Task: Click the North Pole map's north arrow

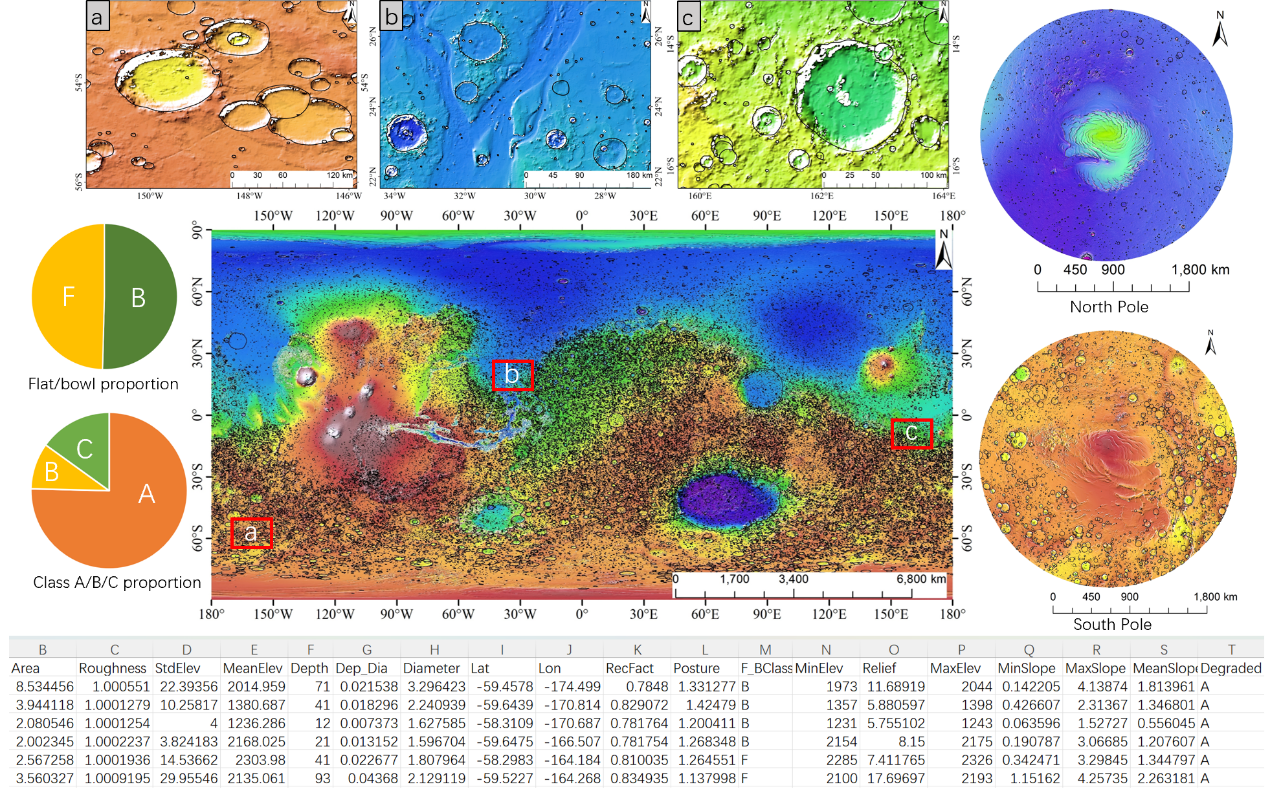Action: [x=1220, y=32]
